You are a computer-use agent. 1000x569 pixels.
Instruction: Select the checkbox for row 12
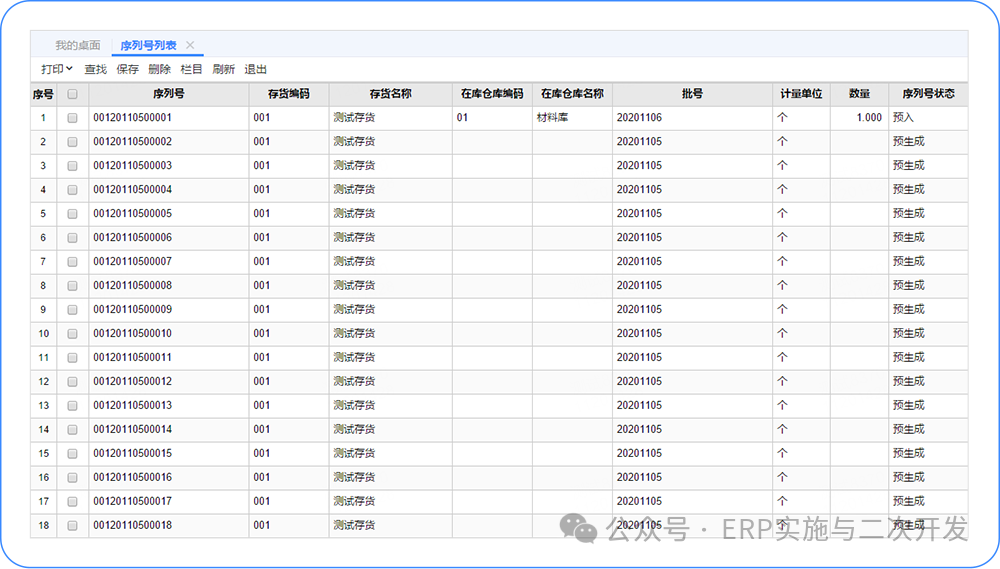[73, 382]
